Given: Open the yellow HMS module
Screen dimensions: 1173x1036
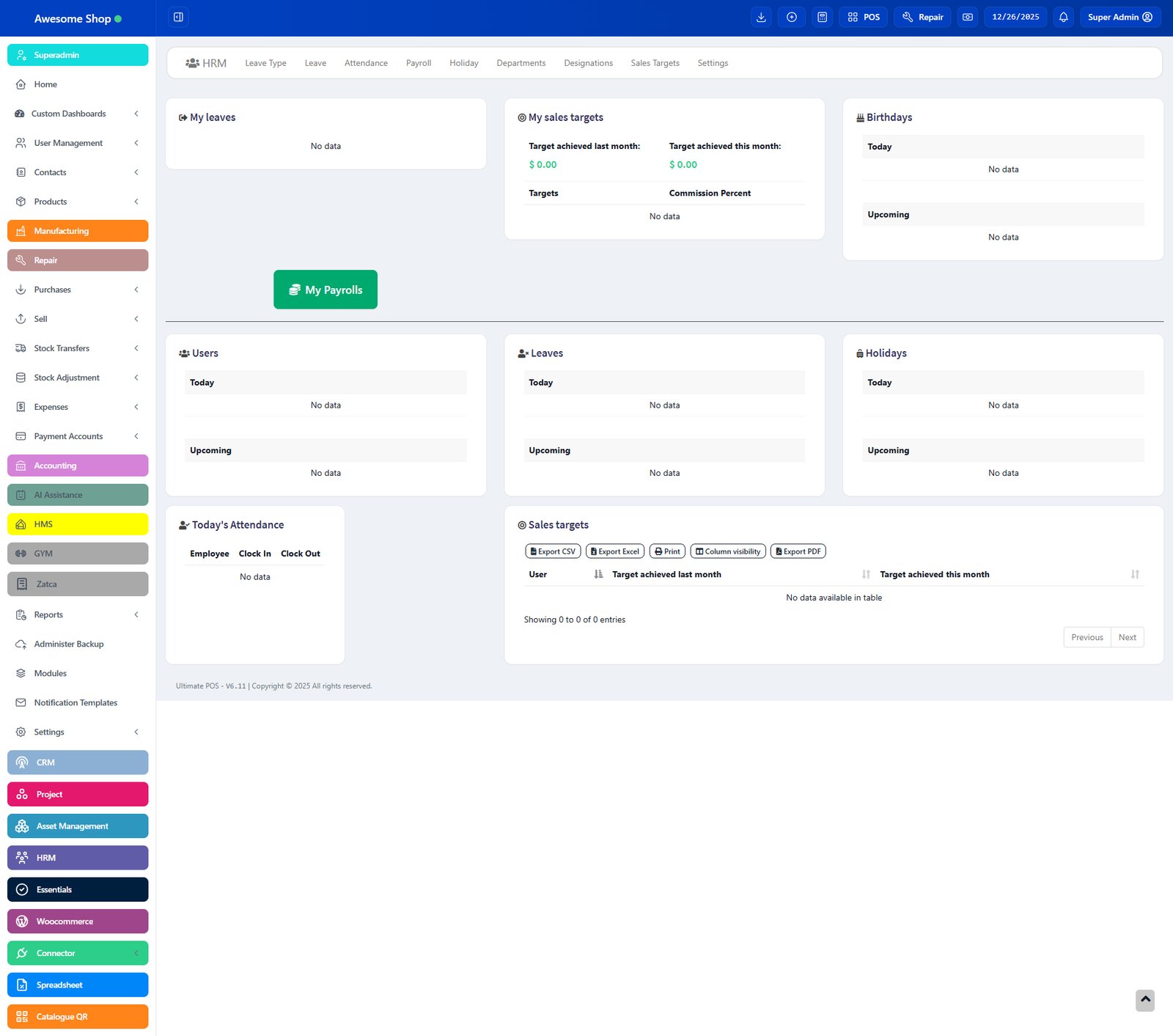Looking at the screenshot, I should [x=78, y=524].
